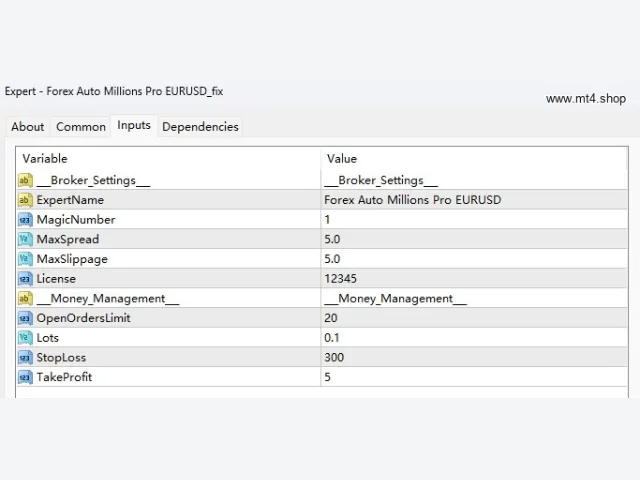This screenshot has width=640, height=480.
Task: Switch to the Common tab
Action: pyautogui.click(x=81, y=127)
